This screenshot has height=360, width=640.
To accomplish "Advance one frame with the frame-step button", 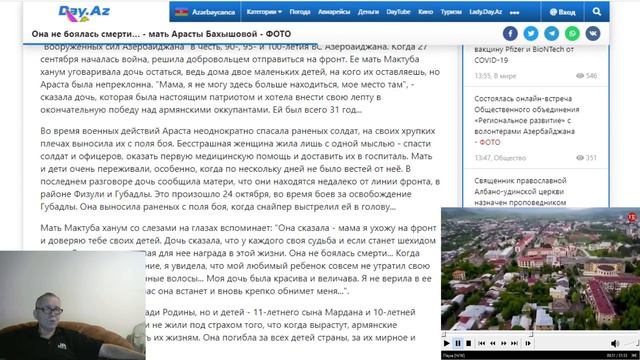I will 528,343.
